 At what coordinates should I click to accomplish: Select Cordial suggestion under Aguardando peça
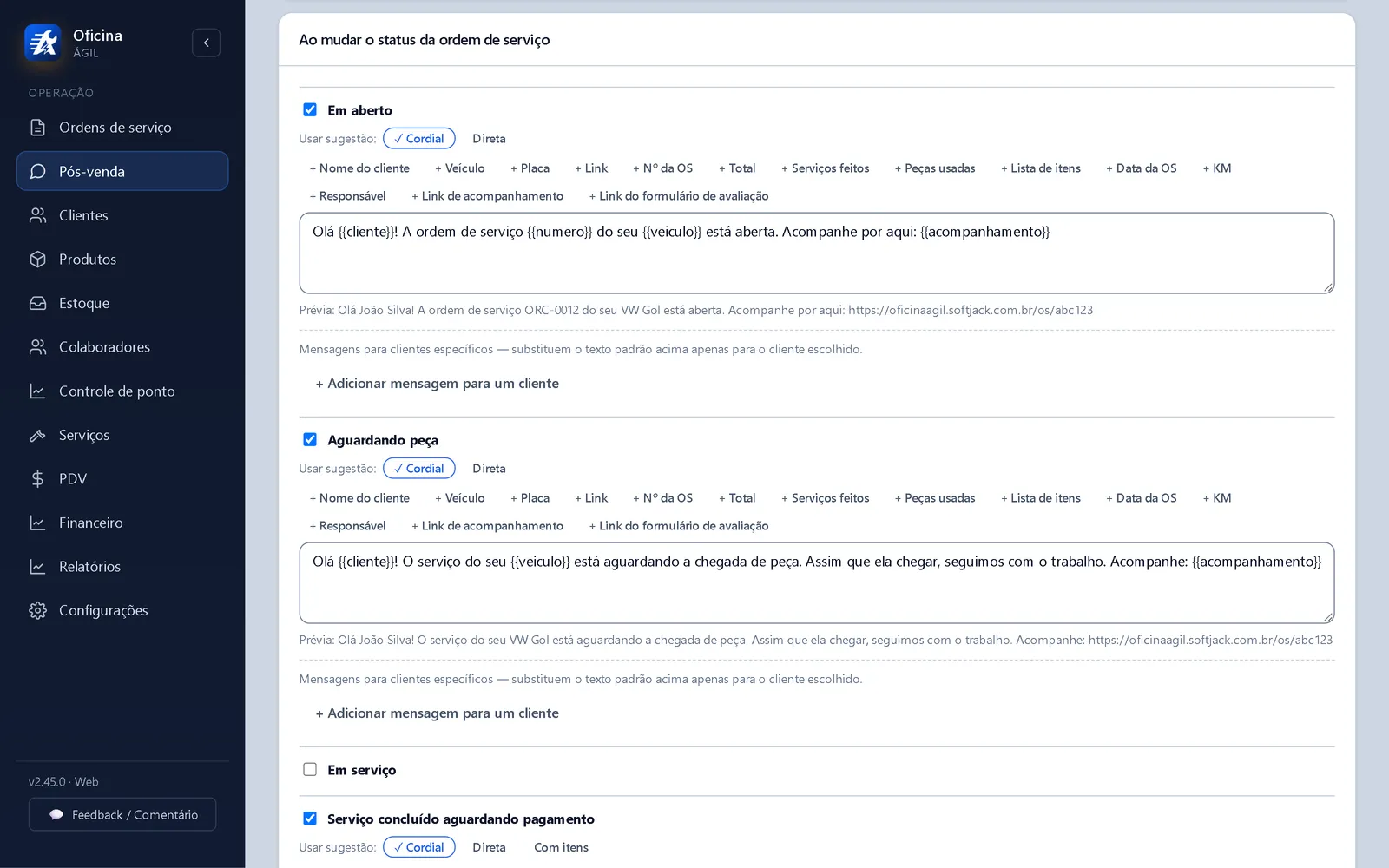click(419, 469)
